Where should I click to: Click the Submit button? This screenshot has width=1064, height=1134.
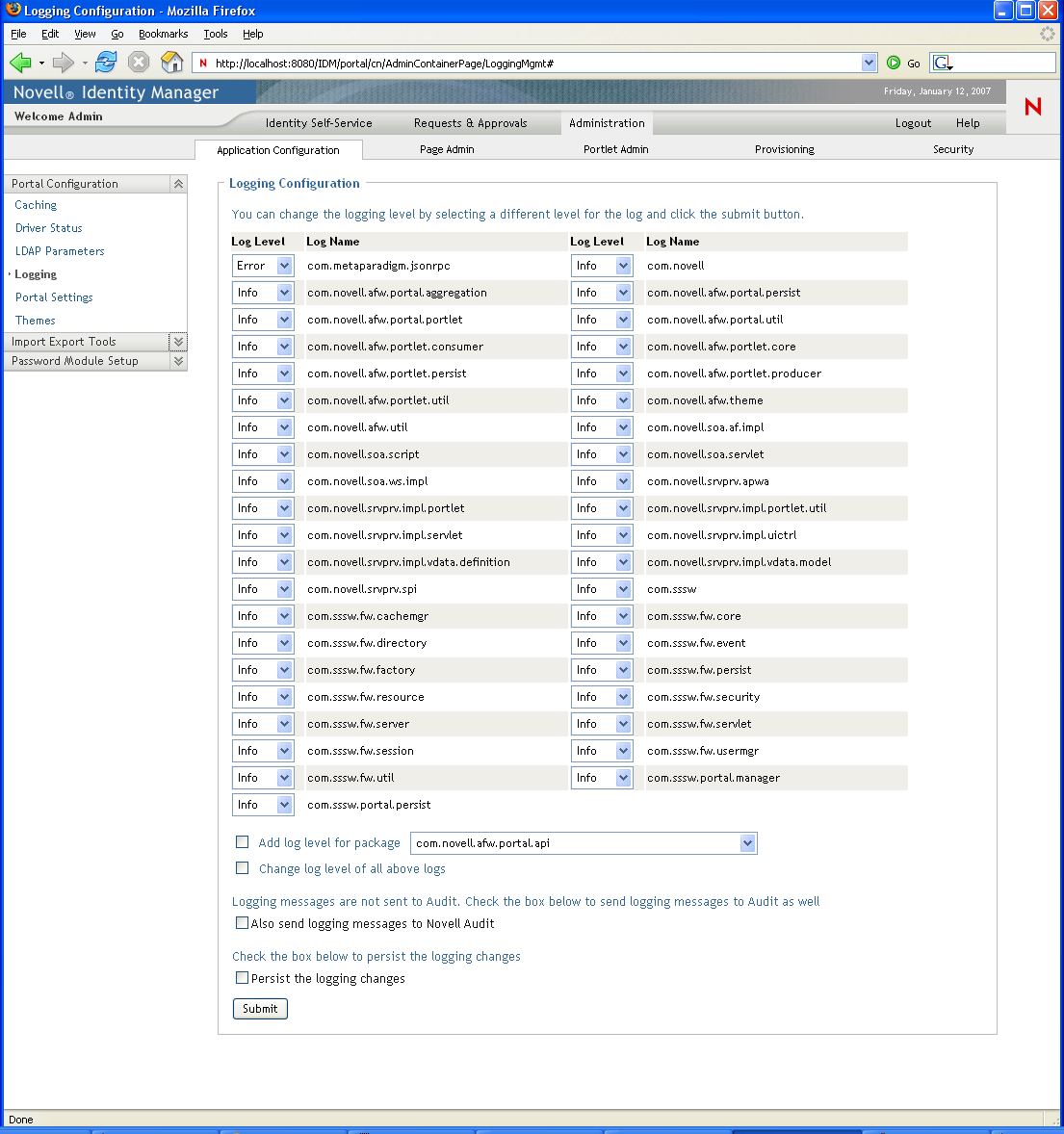[260, 1009]
